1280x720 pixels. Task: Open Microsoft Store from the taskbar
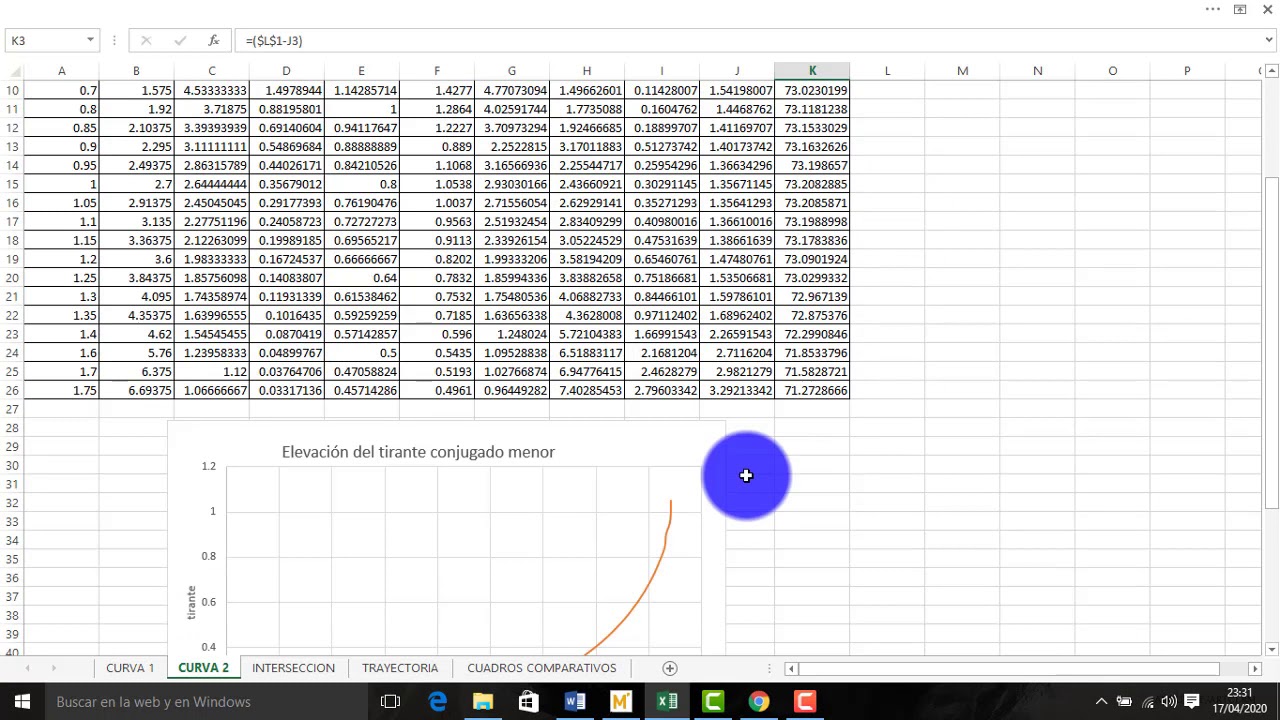[x=529, y=702]
